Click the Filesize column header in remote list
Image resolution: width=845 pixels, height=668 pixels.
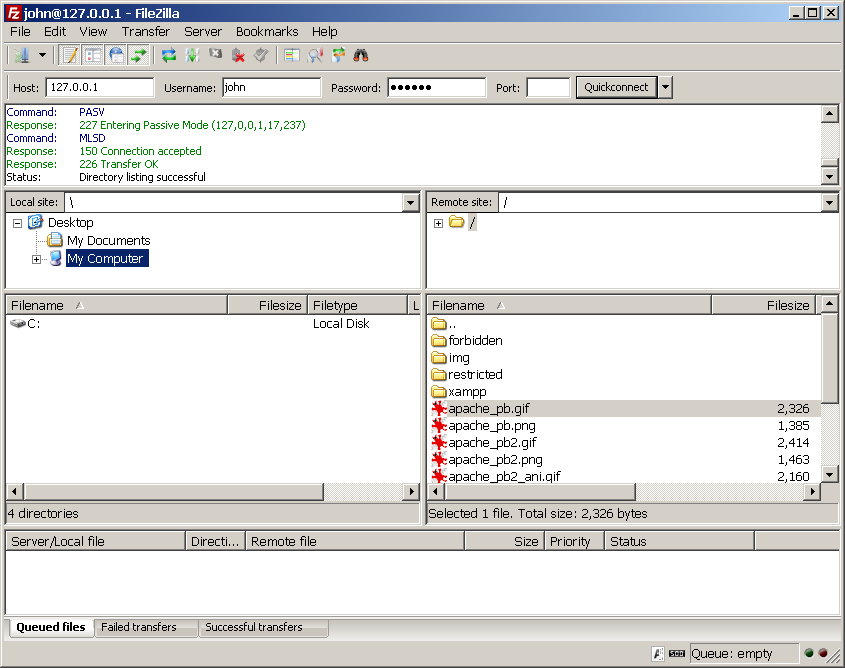(763, 305)
